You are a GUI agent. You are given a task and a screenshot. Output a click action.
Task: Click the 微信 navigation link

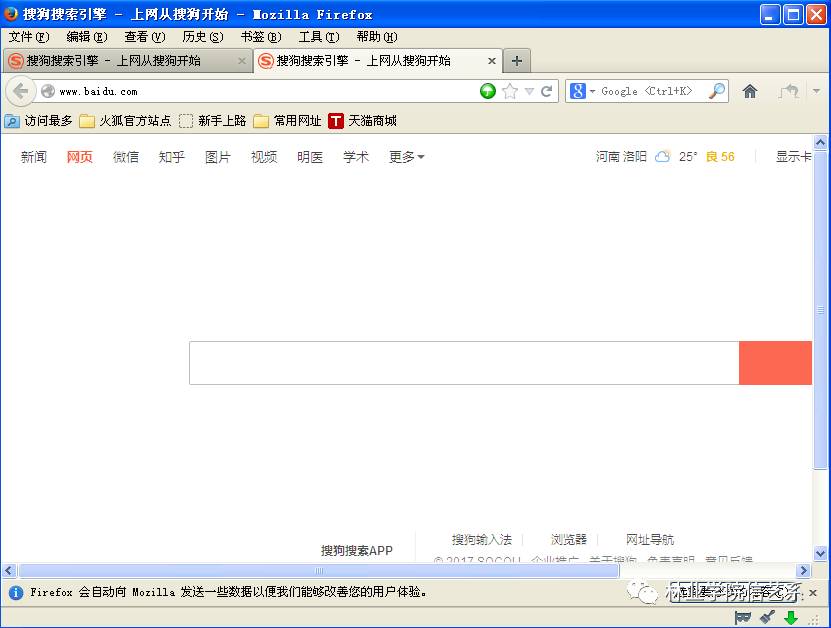point(126,157)
